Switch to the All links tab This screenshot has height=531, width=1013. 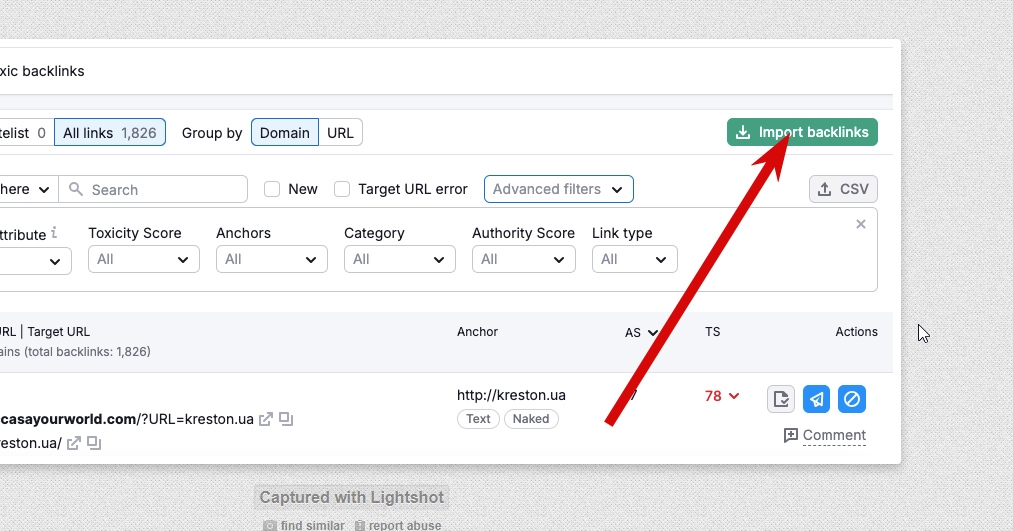click(109, 132)
